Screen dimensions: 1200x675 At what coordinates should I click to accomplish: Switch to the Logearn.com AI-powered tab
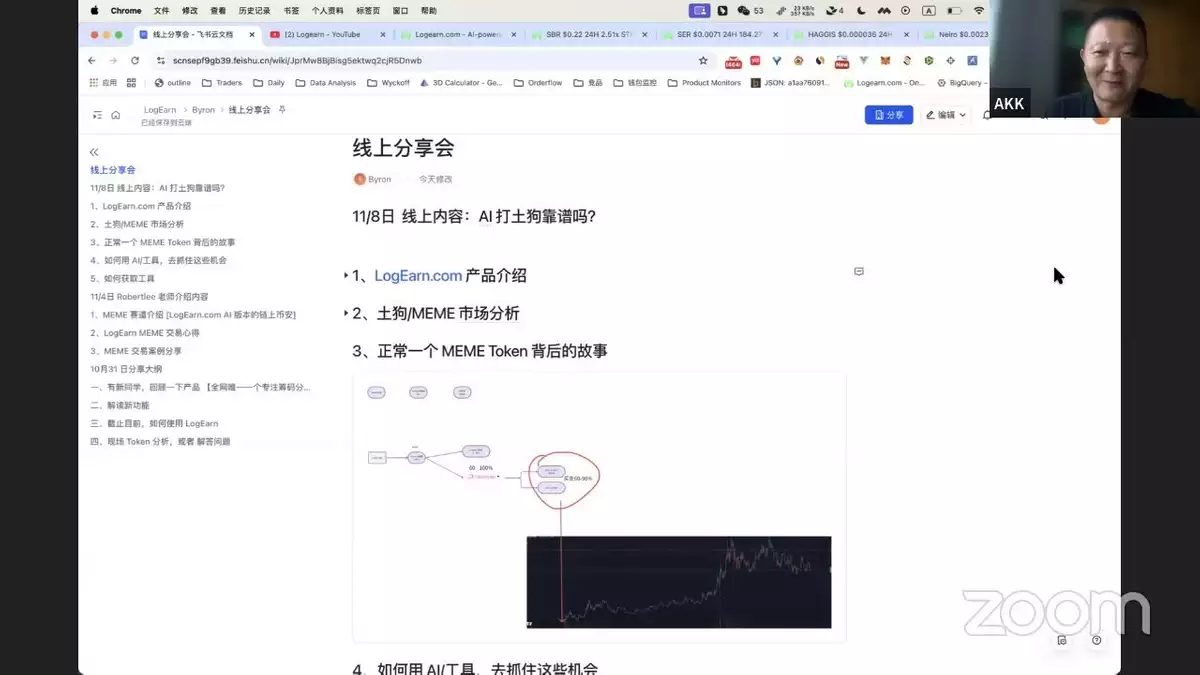[458, 34]
